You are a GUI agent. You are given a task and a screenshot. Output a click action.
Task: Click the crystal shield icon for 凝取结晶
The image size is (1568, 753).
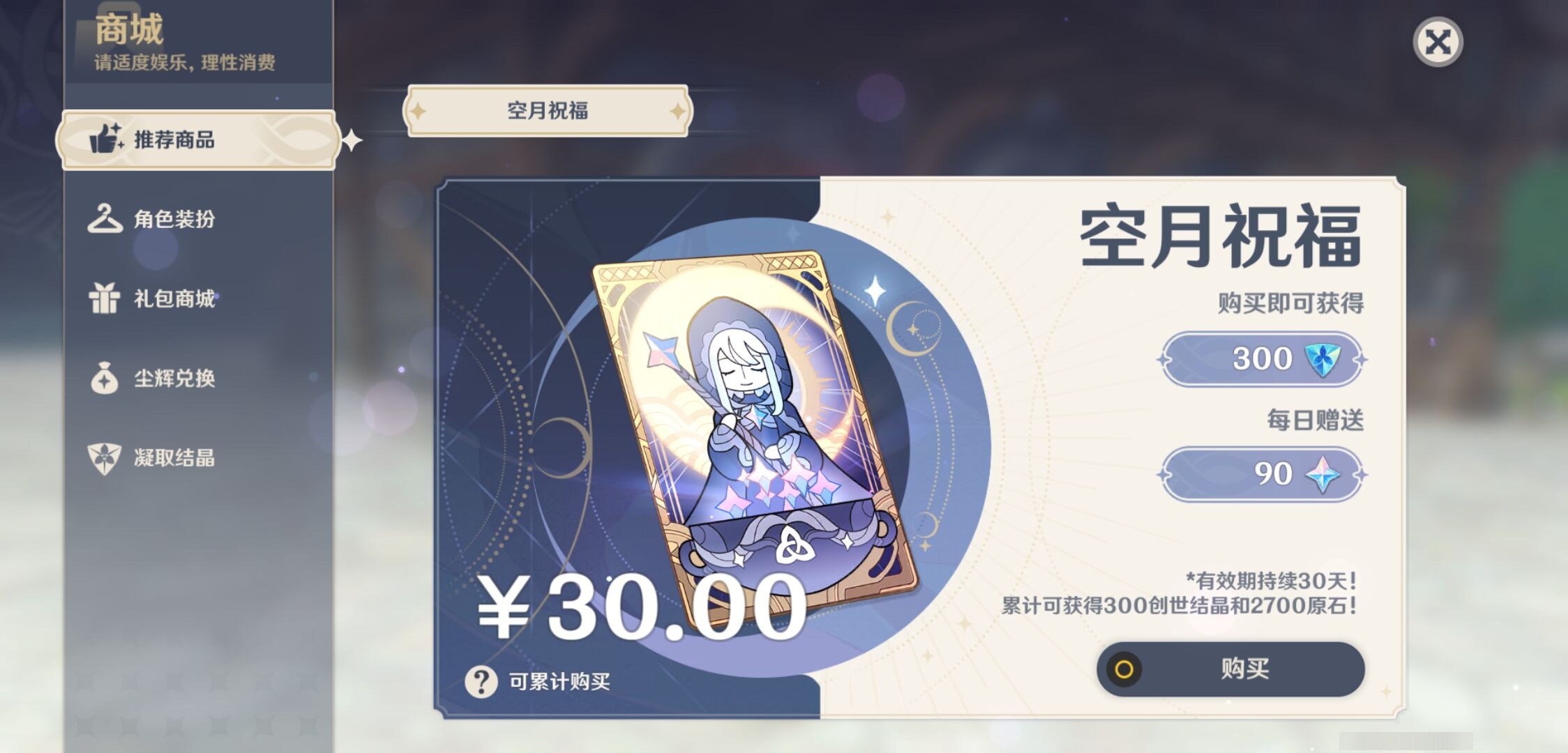tap(105, 458)
